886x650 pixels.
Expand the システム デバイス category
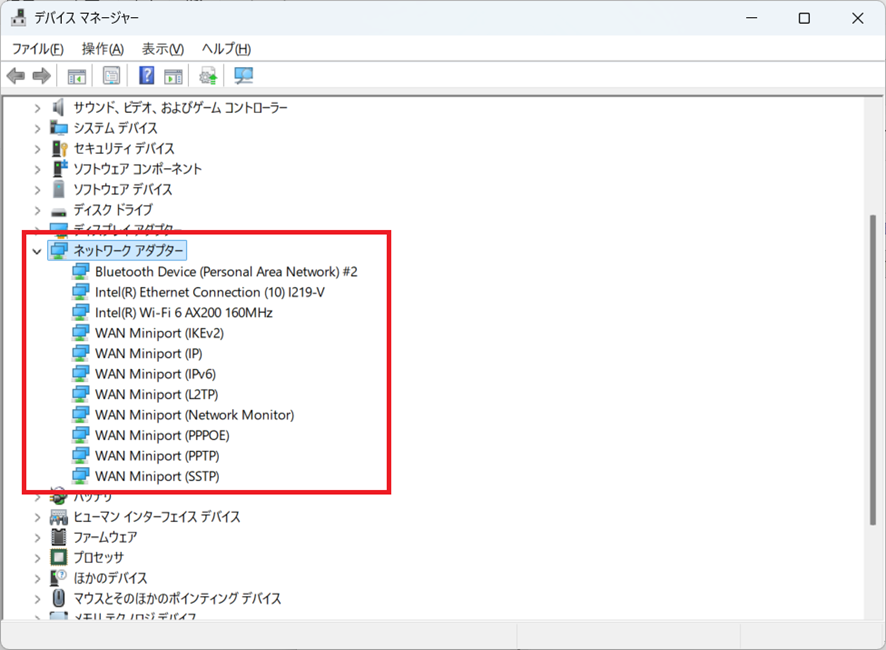coord(37,128)
